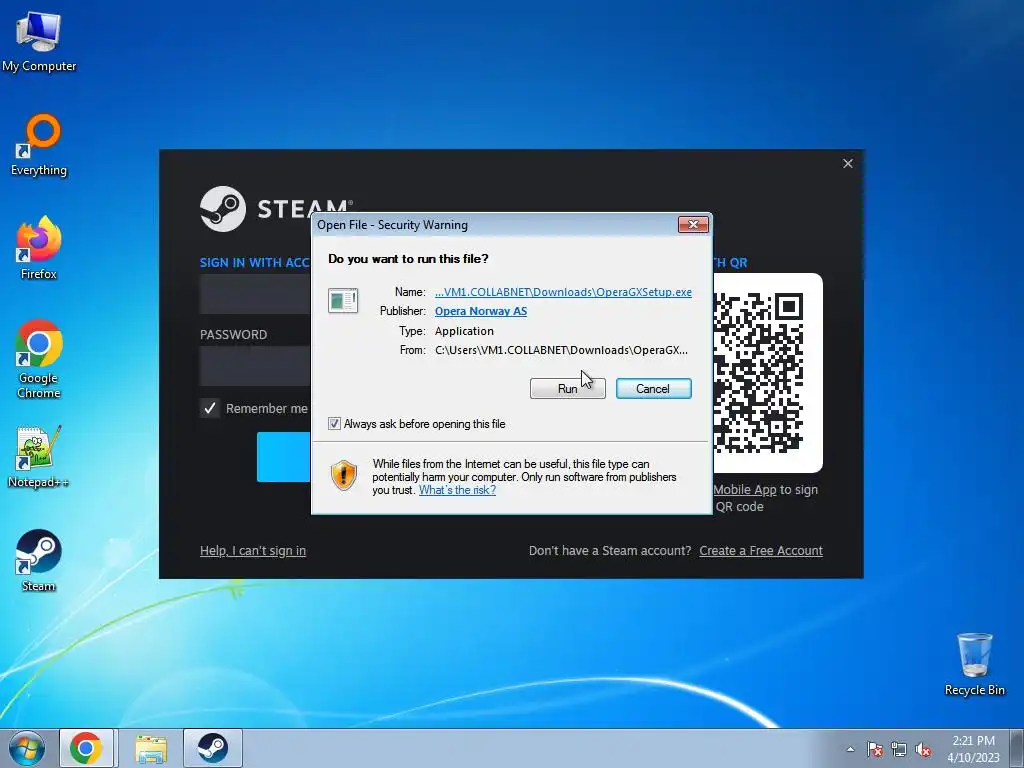Open the OperaGXSetup.exe file name link
This screenshot has height=768, width=1024.
pos(563,292)
